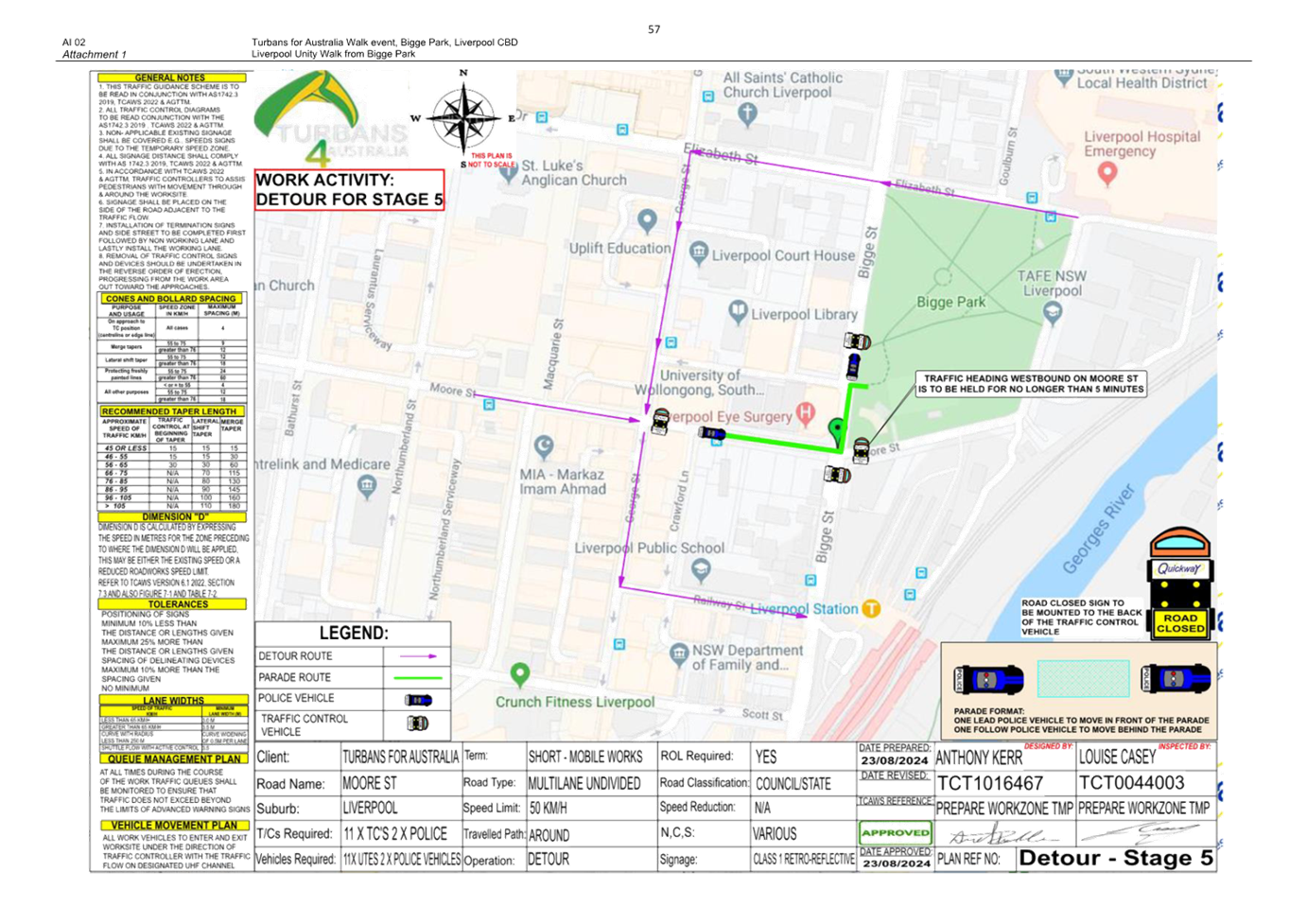Click the designer name ANTHONY KERR
Viewport: 1307px width, 924px height.
[979, 758]
